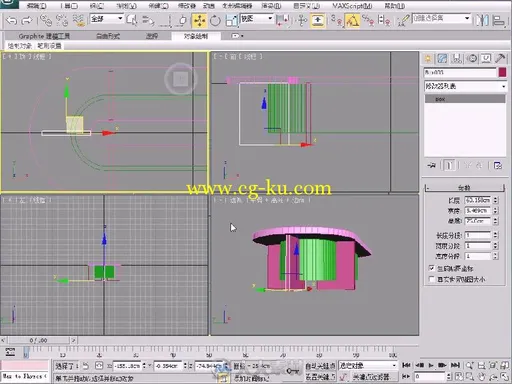This screenshot has width=512, height=384.
Task: Open the Utilities tab with the hammer icon
Action: click(x=500, y=59)
